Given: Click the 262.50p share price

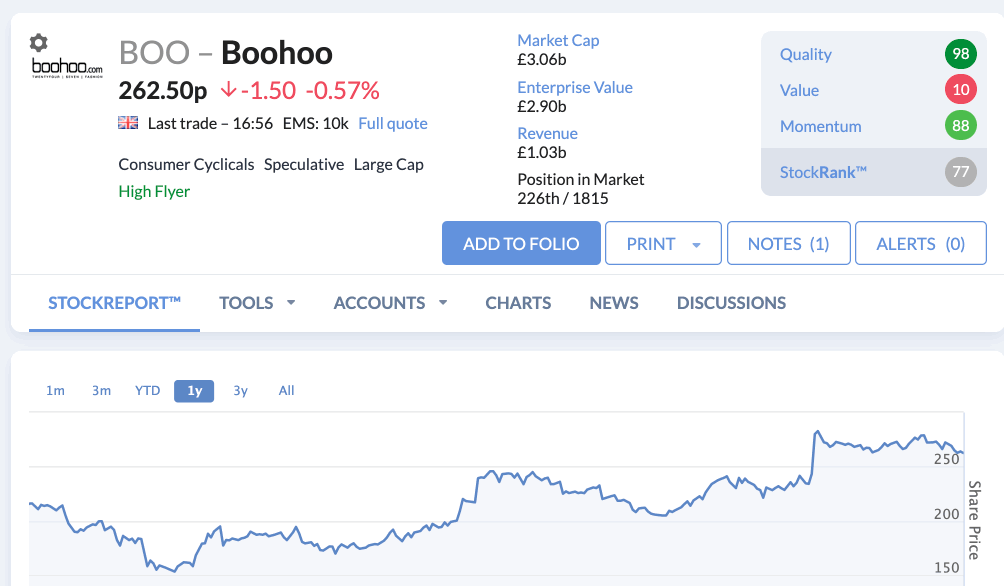Looking at the screenshot, I should 163,90.
